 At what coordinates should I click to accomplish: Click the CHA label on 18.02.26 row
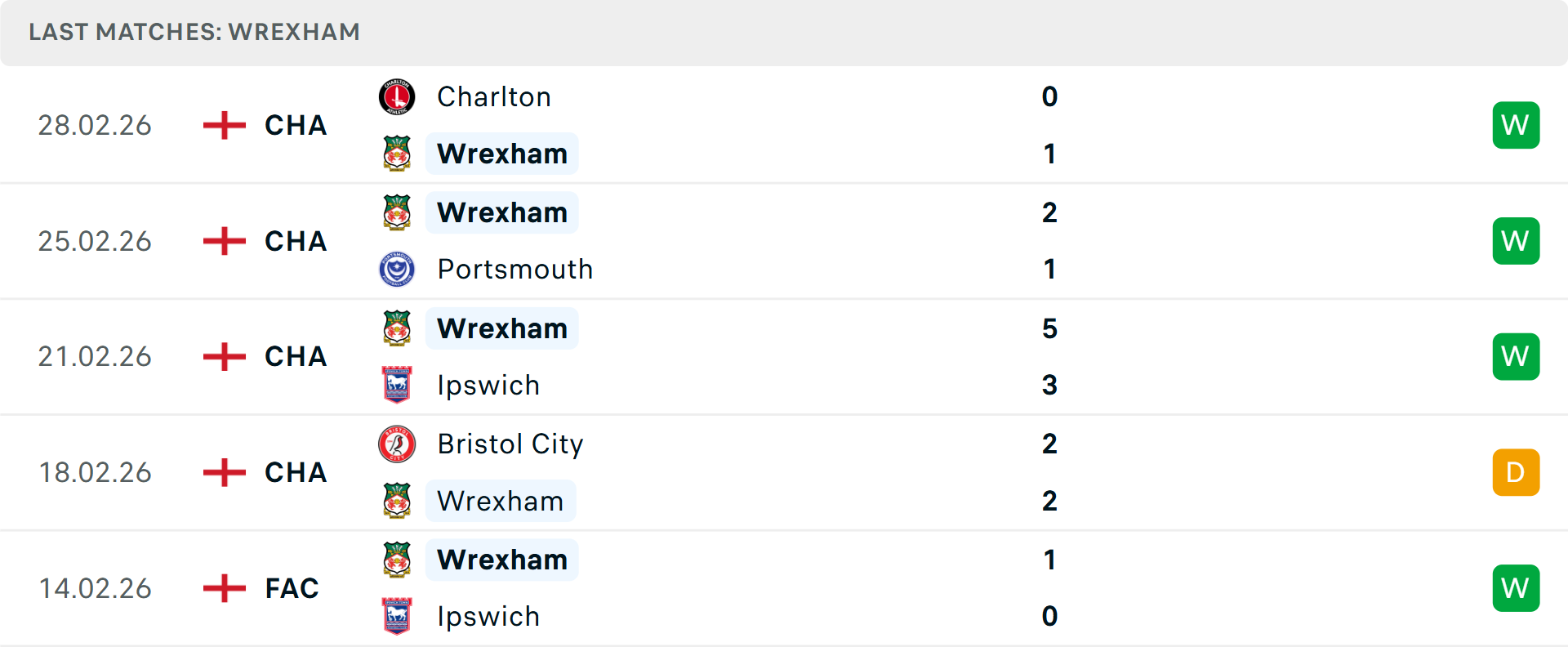click(x=296, y=472)
